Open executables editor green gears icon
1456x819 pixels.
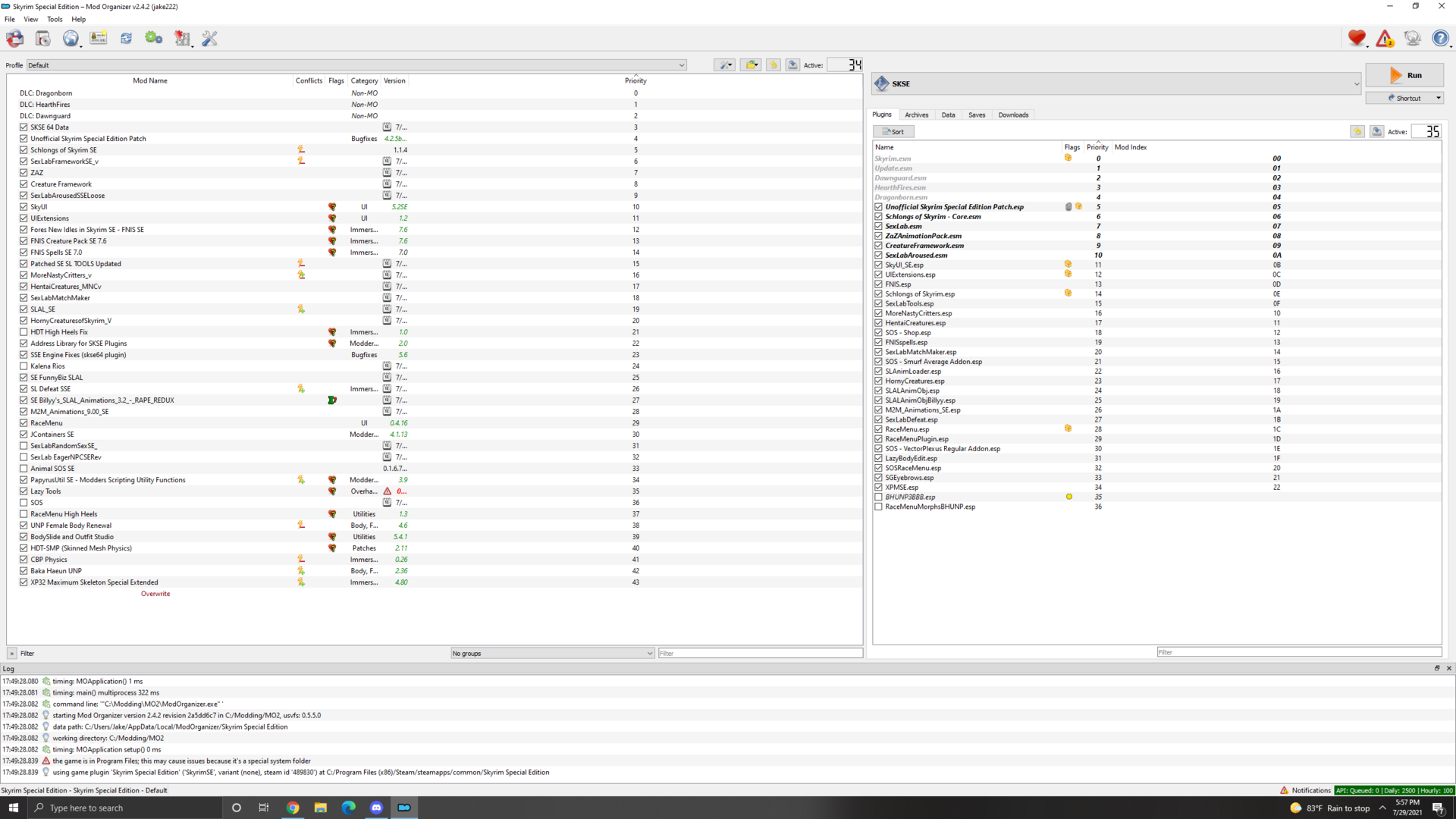[x=154, y=38]
